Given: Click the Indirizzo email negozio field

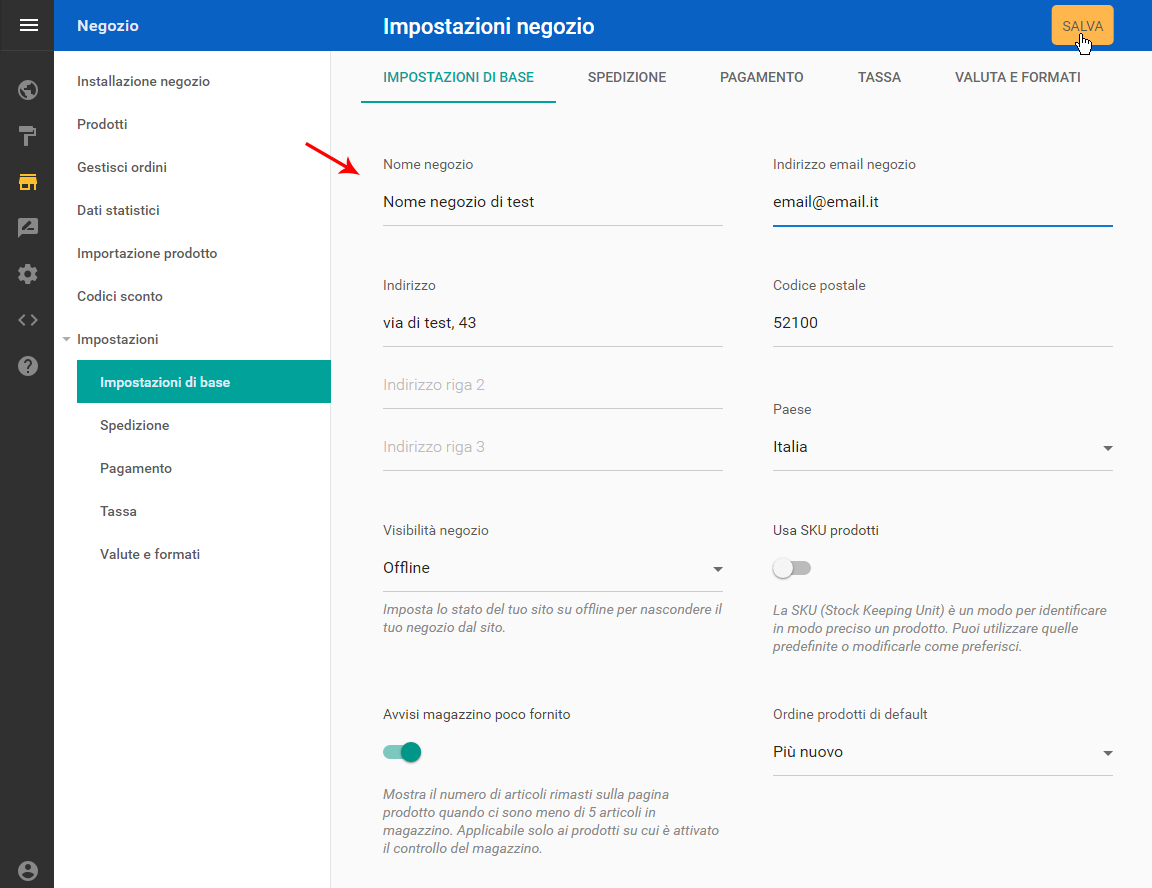Looking at the screenshot, I should [943, 202].
